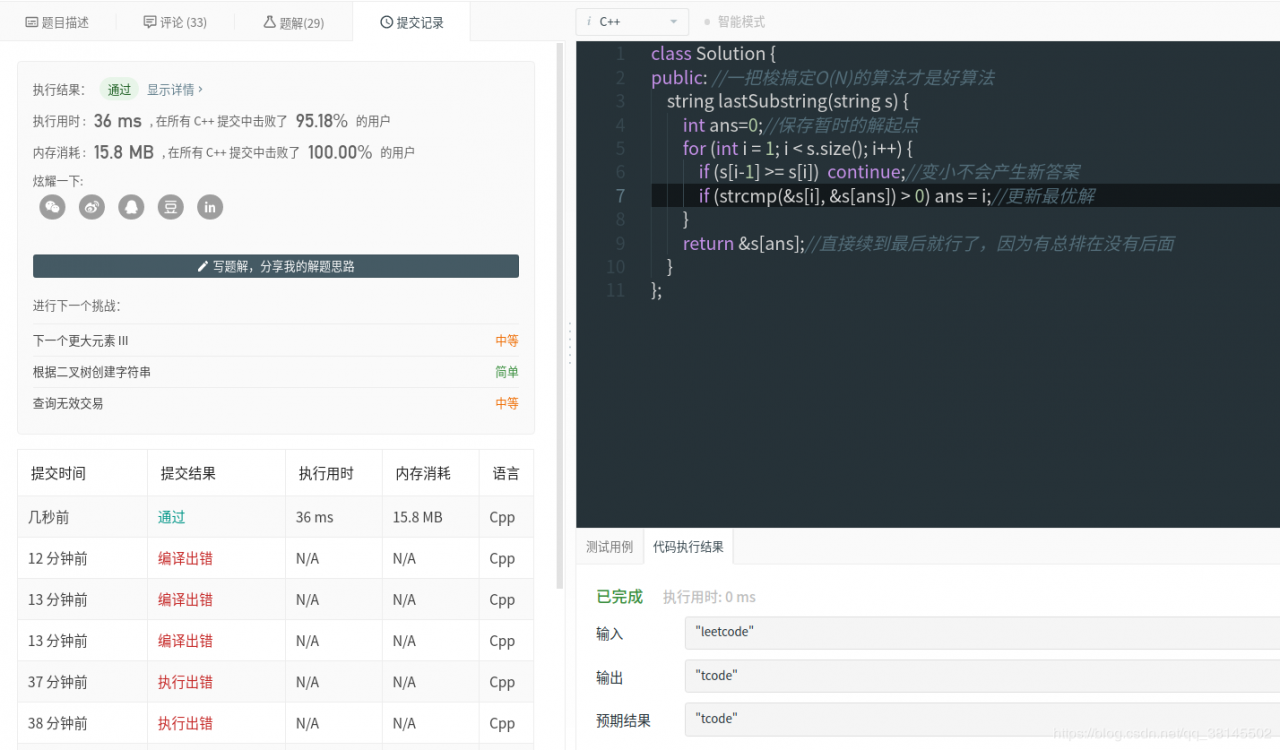Viewport: 1280px width, 750px height.
Task: Click 写题解，分享我的解题思路 button
Action: [276, 266]
